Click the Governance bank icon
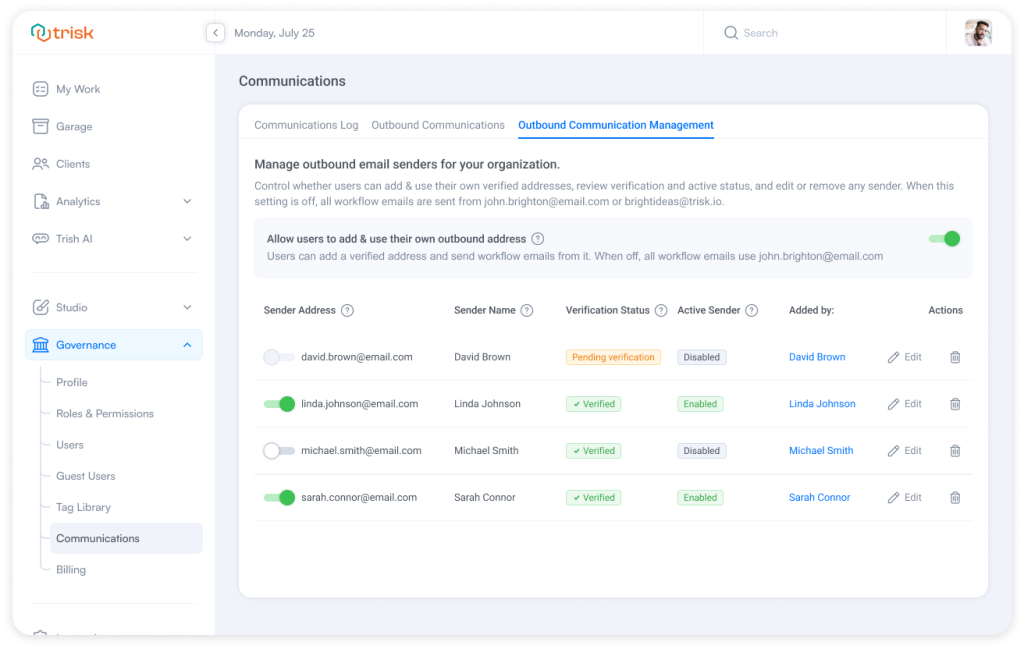The width and height of the screenshot is (1024, 649). [x=39, y=344]
